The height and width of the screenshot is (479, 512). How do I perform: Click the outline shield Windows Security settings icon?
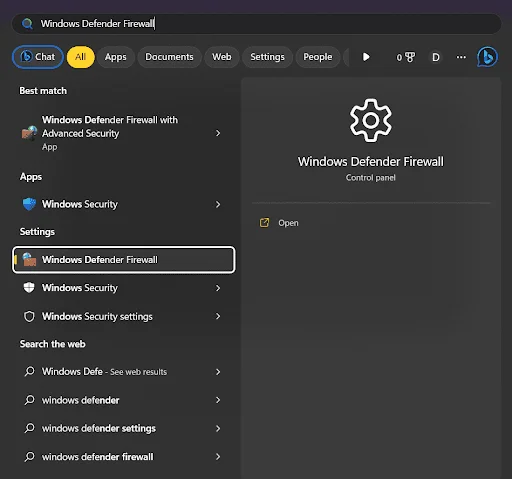[29, 316]
